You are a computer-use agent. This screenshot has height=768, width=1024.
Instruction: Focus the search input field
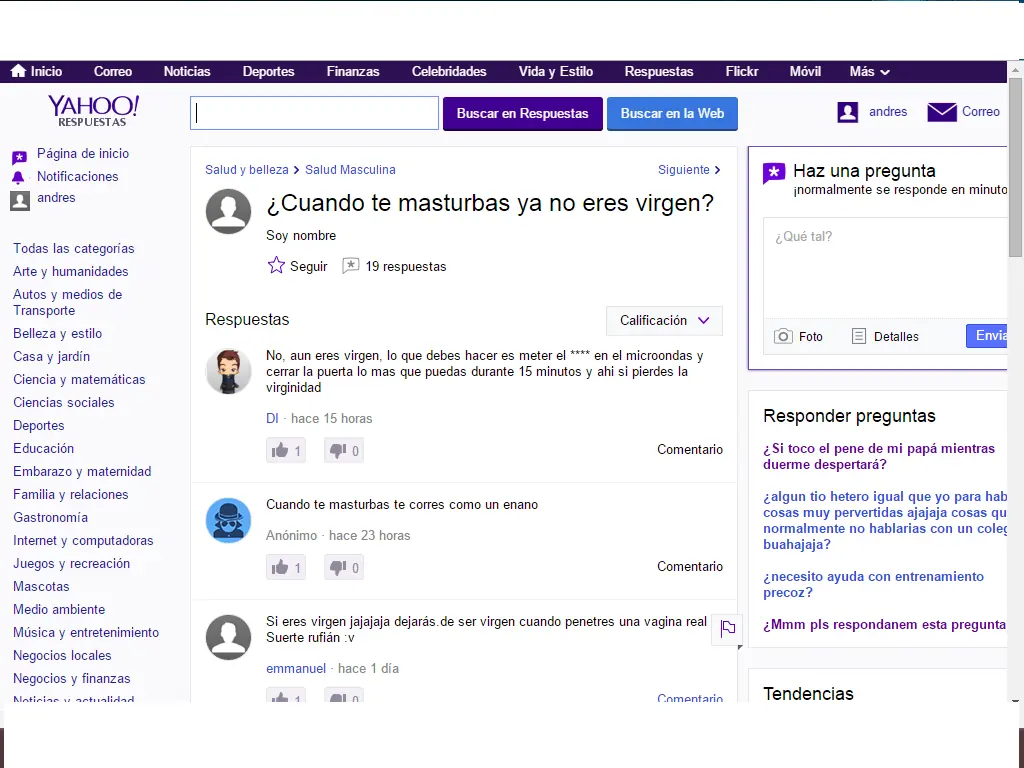[314, 113]
